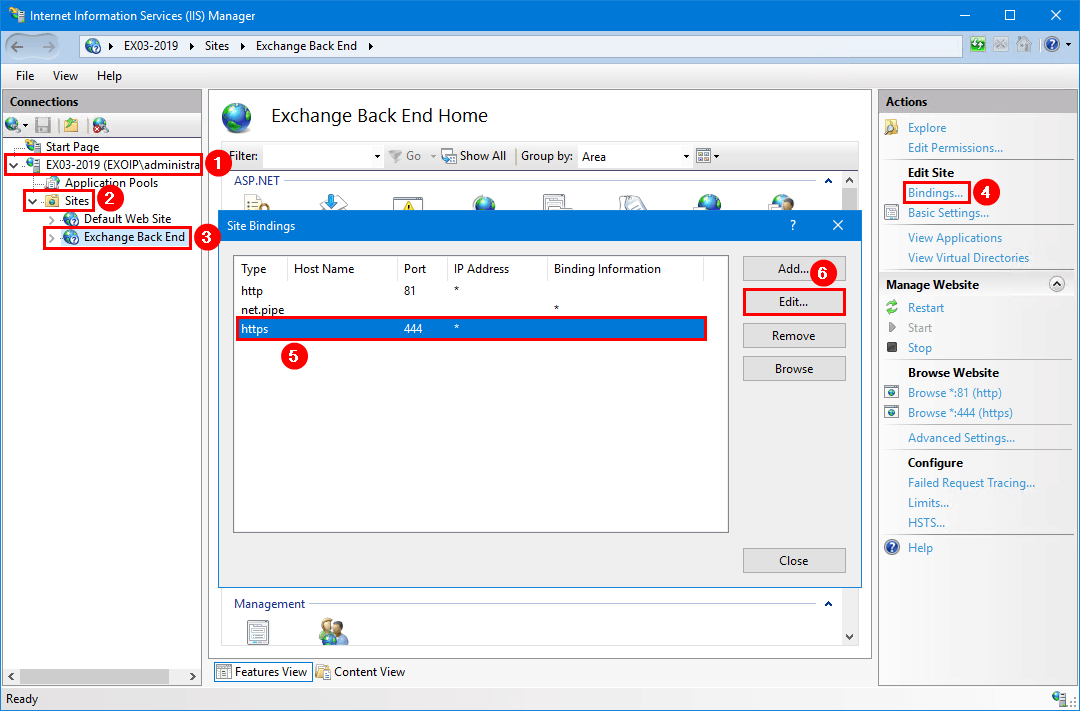Viewport: 1080px width, 711px height.
Task: Click the Up folder icon in Connections toolbar
Action: tap(71, 125)
